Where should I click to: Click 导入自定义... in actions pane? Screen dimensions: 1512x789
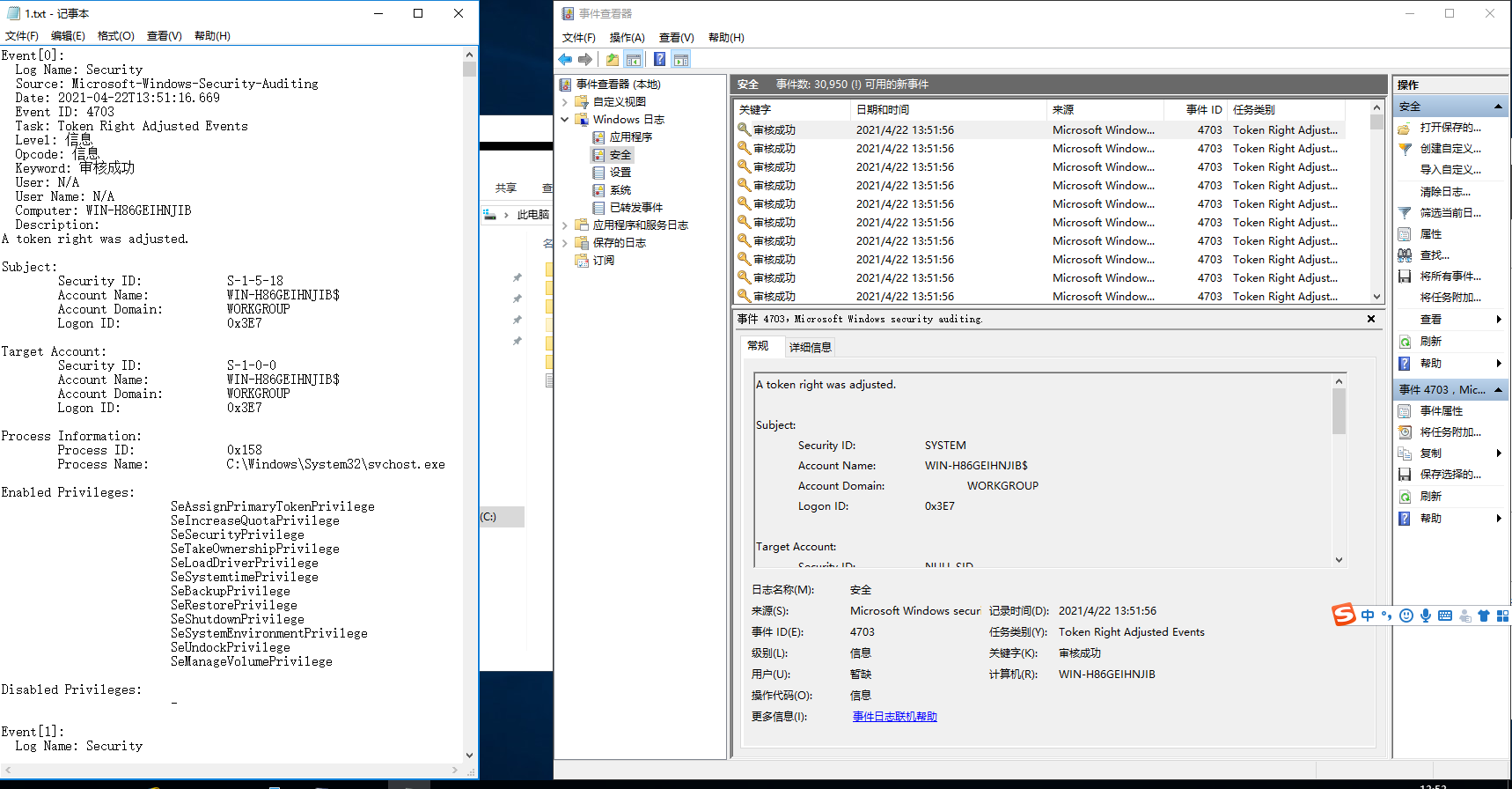(x=1450, y=170)
